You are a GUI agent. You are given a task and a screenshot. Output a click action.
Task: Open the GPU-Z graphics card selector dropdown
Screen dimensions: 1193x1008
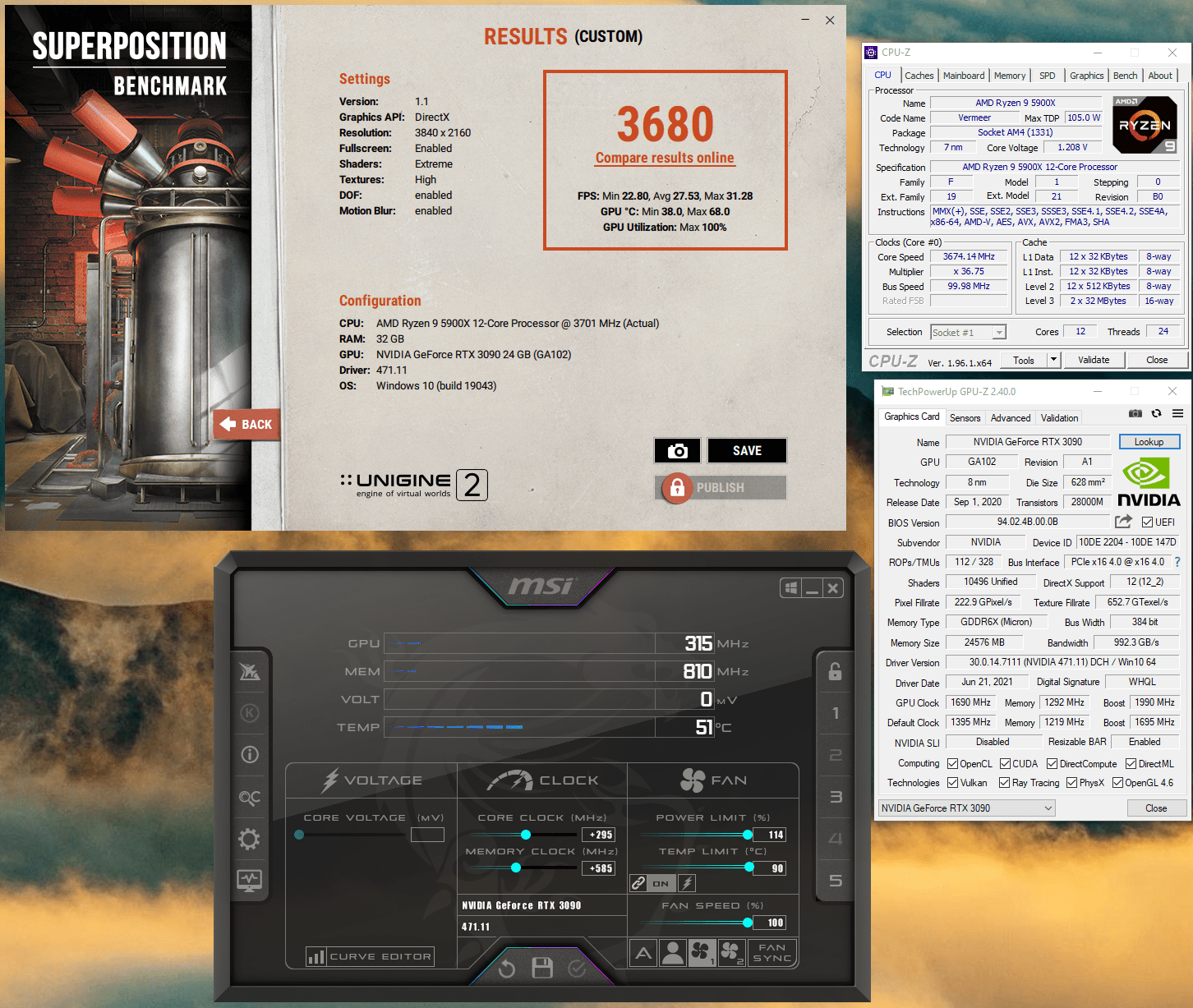coord(966,808)
